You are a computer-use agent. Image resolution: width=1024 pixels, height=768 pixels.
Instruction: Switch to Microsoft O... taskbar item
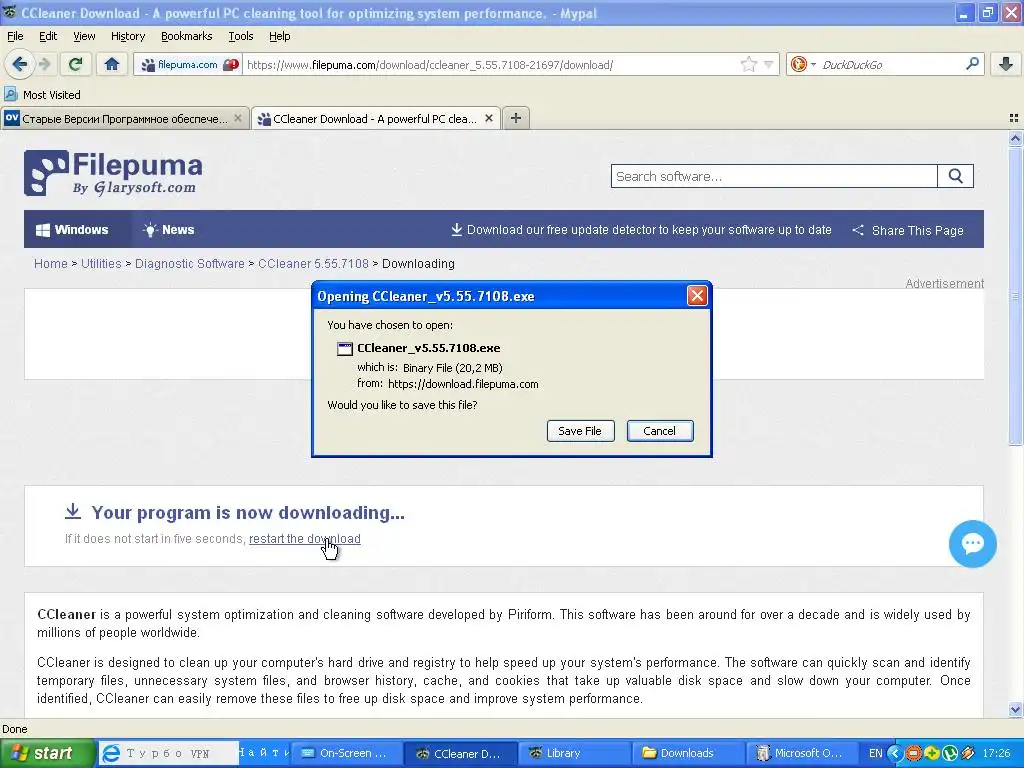[801, 753]
